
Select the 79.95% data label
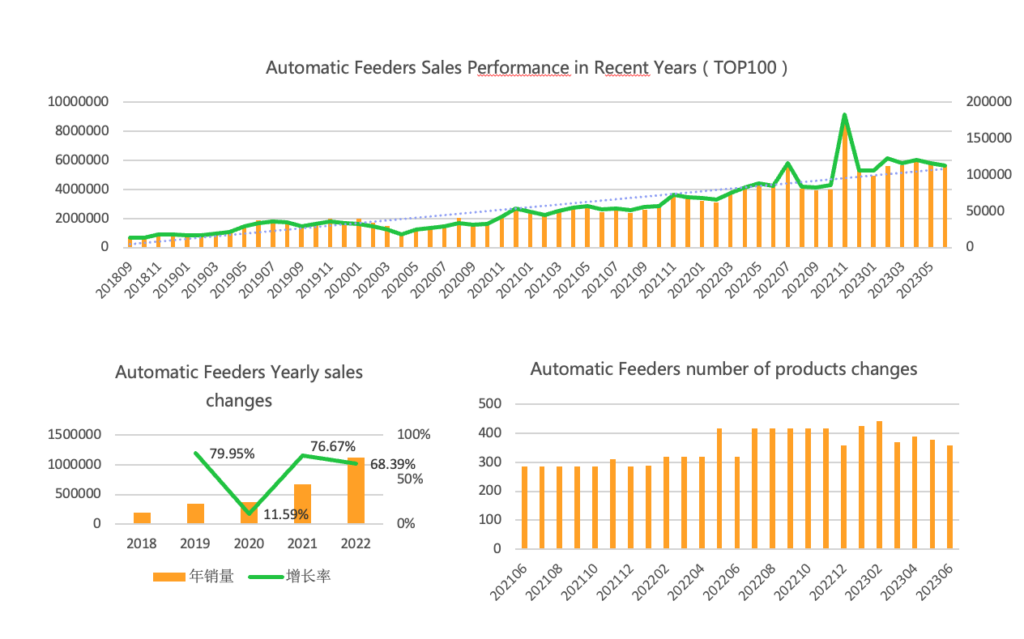tap(232, 453)
